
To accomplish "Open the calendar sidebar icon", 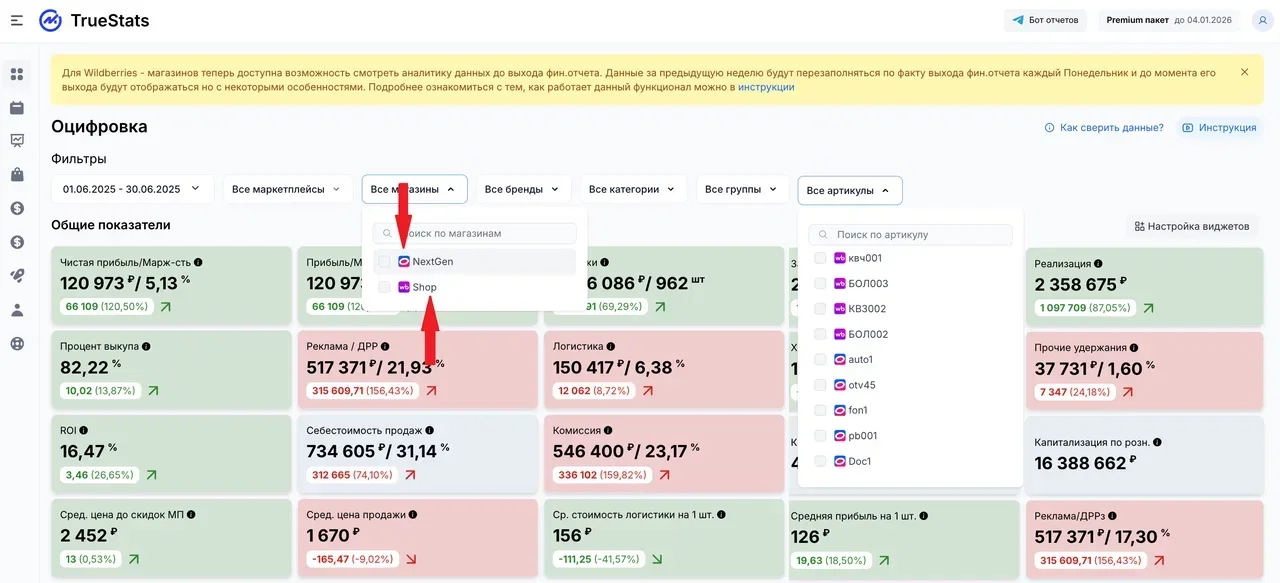I will [x=17, y=107].
